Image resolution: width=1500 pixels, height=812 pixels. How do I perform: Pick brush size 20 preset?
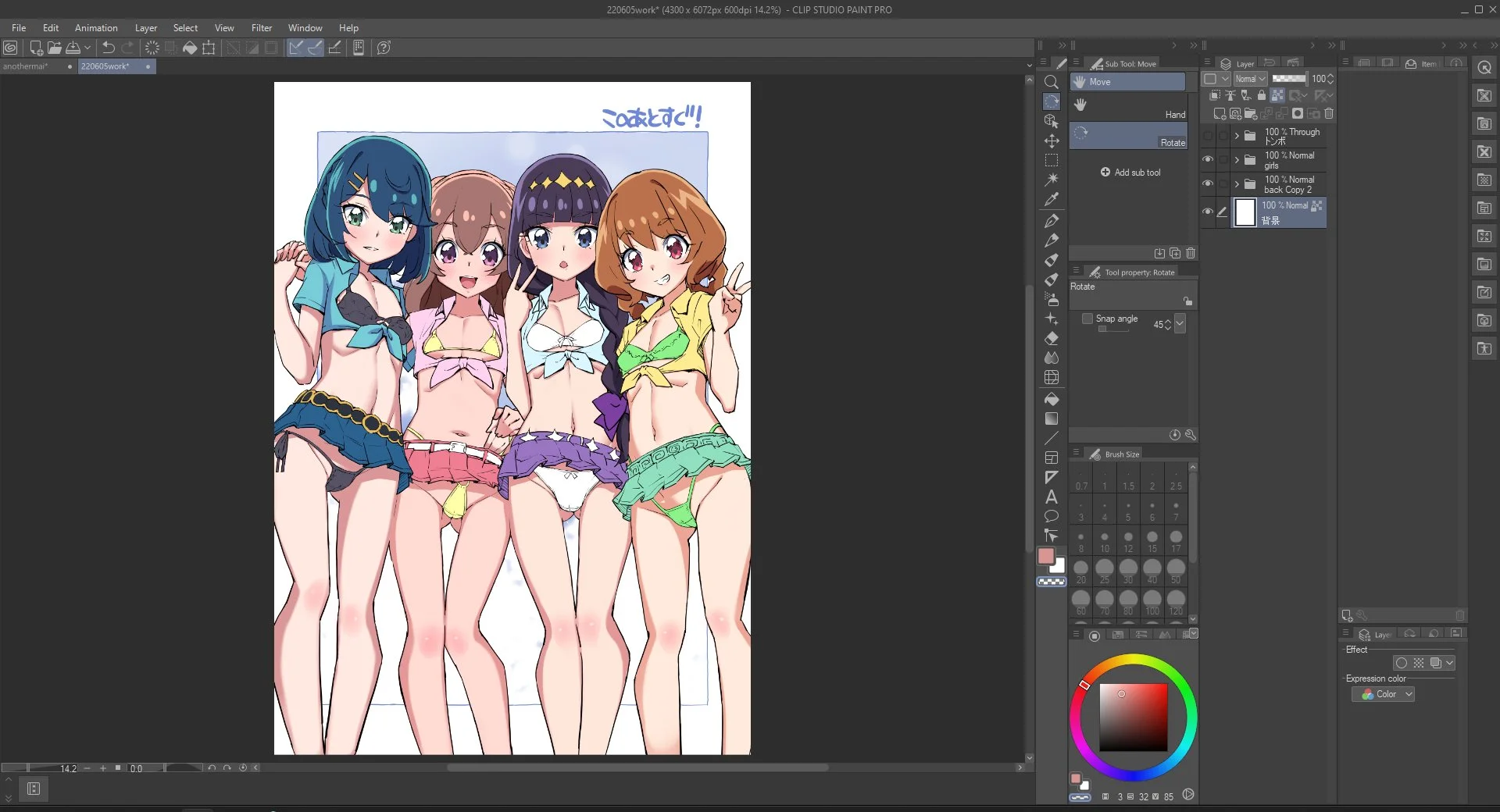pyautogui.click(x=1081, y=571)
